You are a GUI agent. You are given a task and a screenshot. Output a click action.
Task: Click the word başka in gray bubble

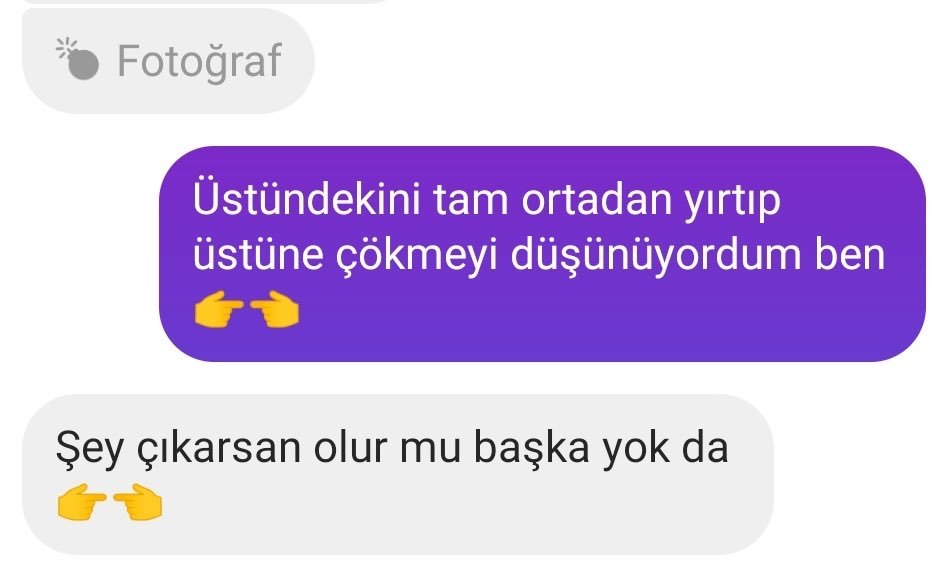point(531,448)
